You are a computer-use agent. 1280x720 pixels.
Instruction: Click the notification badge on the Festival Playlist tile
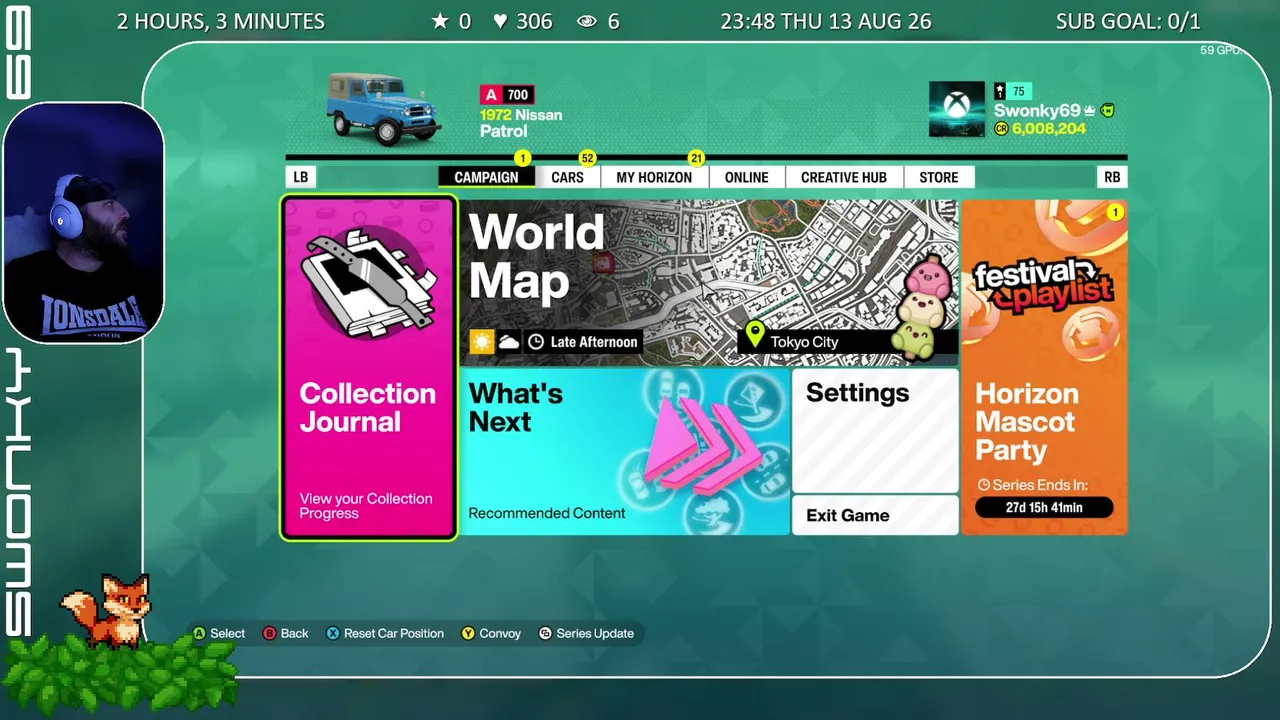tap(1115, 212)
